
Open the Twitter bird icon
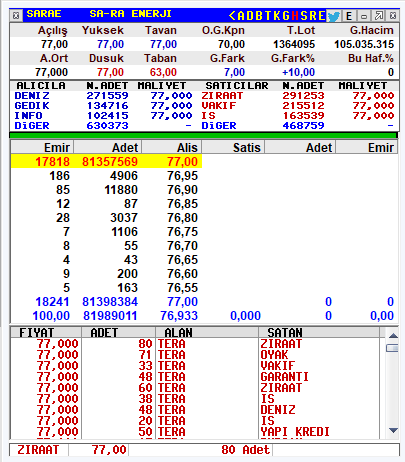click(333, 16)
